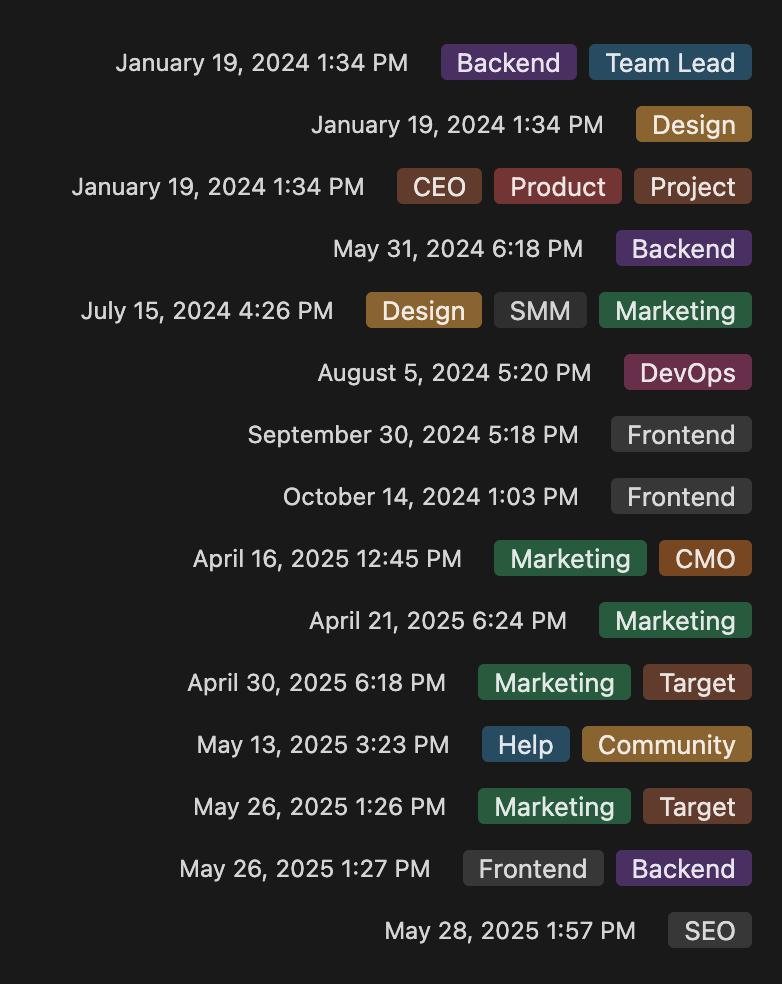Select the Design tag next to SMM
782x984 pixels.
coord(424,310)
